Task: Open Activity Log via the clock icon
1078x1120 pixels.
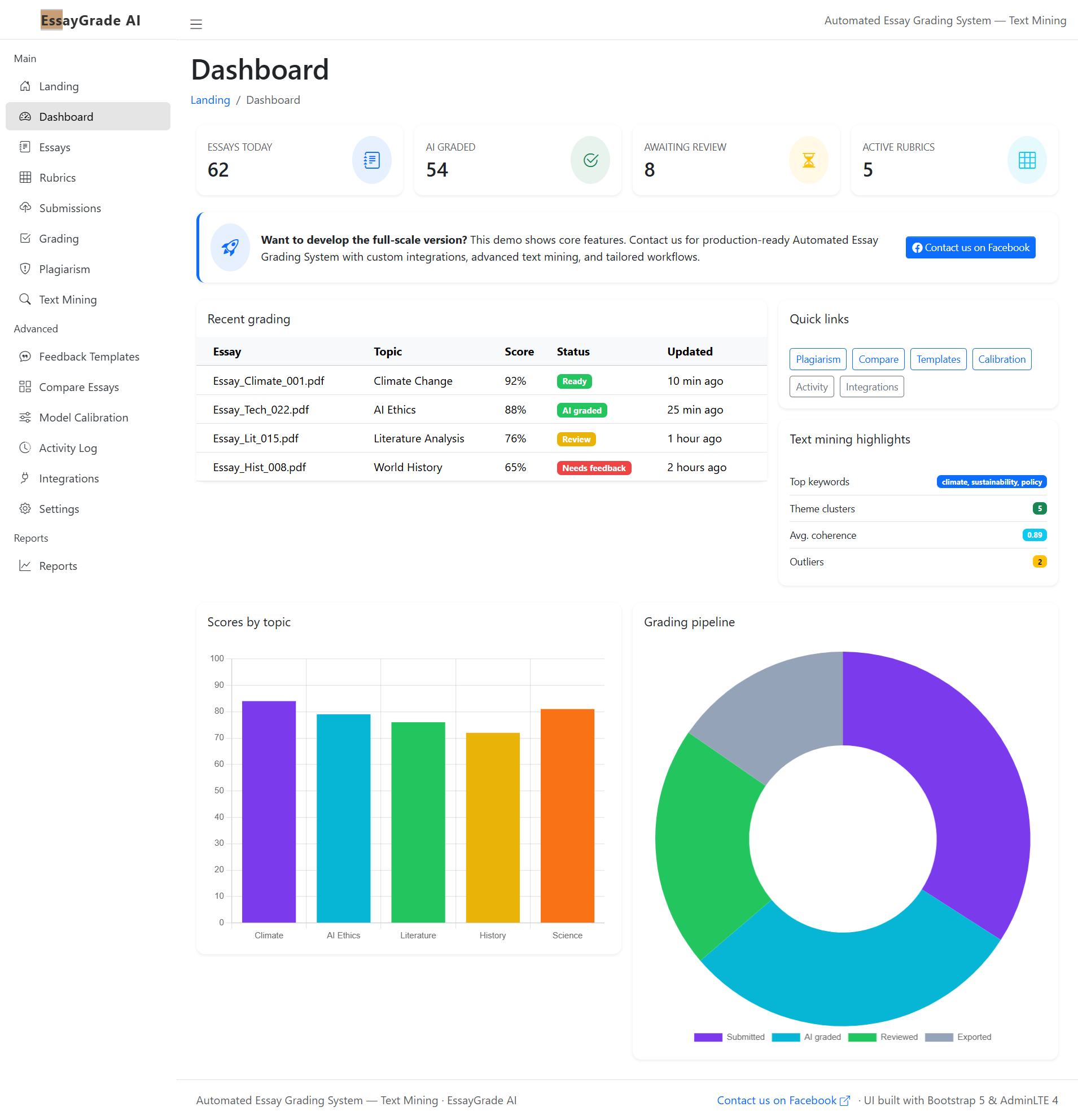Action: tap(26, 447)
